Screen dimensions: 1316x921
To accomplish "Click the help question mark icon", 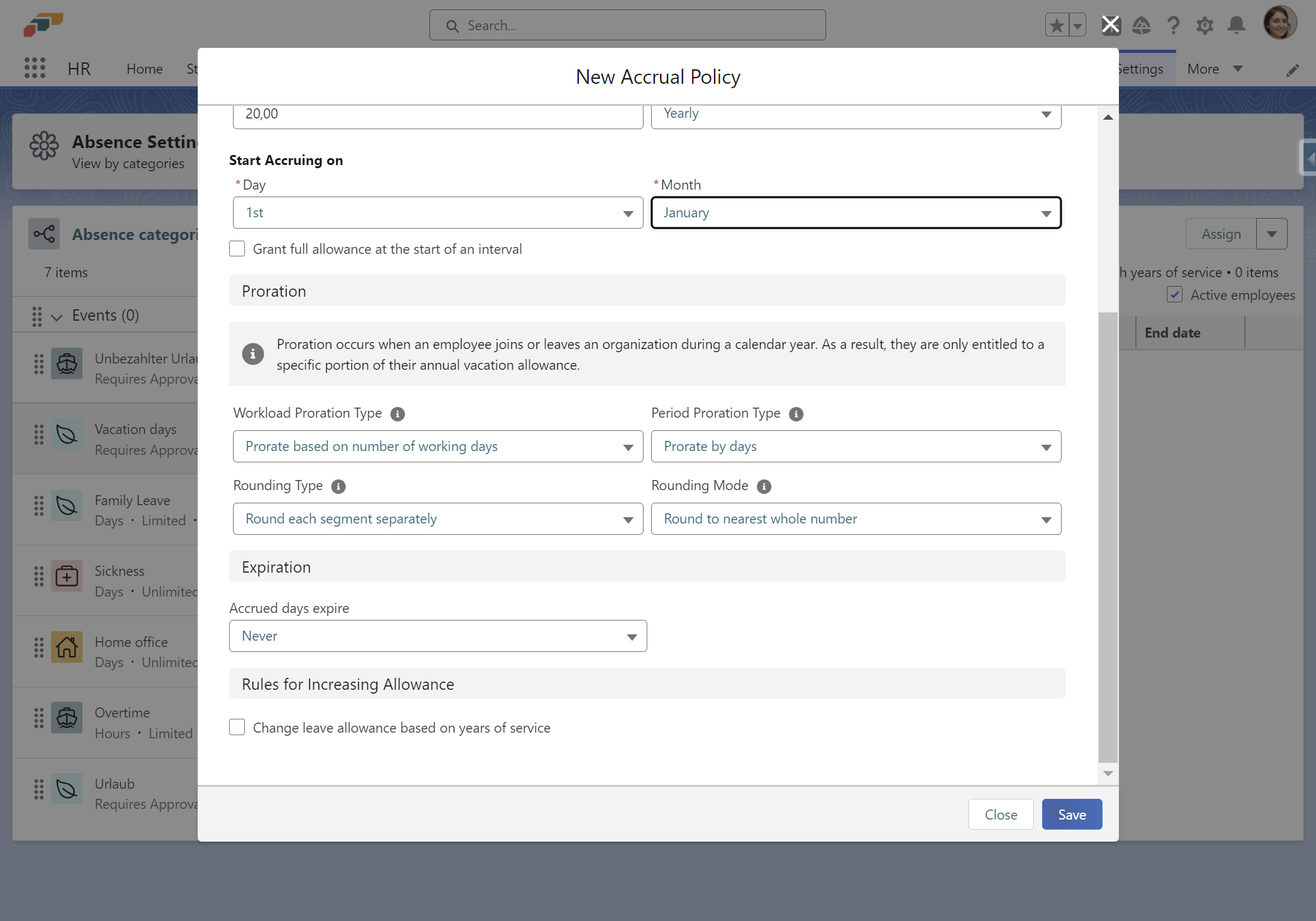I will [x=1172, y=25].
